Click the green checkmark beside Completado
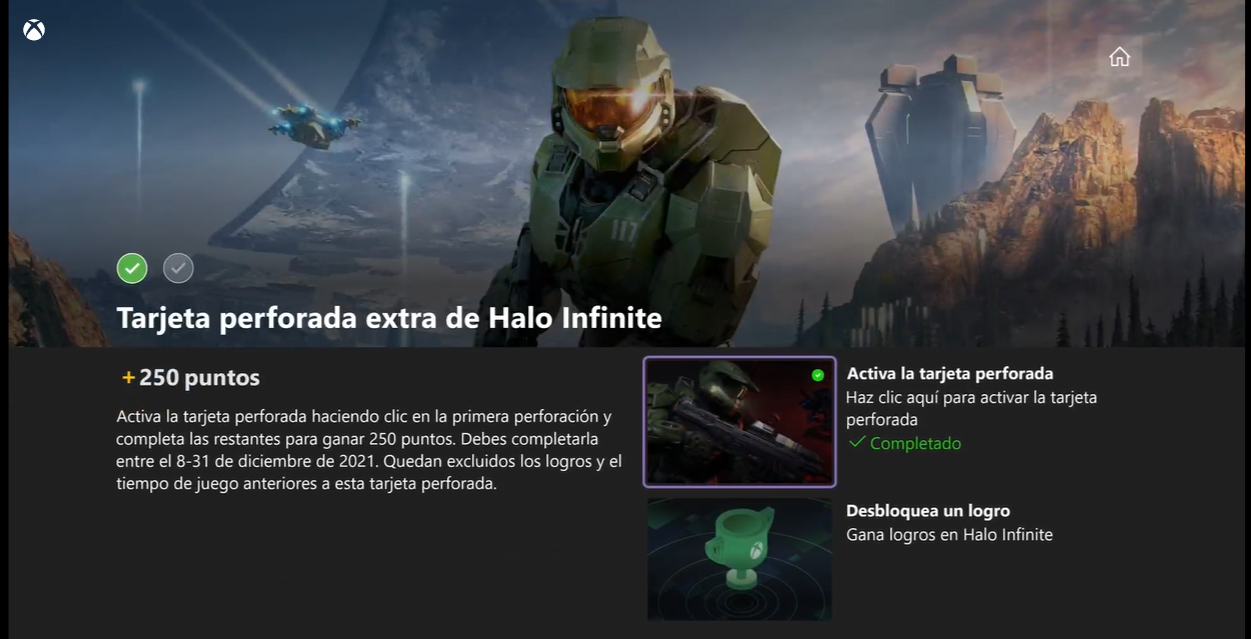This screenshot has width=1251, height=639. (856, 442)
